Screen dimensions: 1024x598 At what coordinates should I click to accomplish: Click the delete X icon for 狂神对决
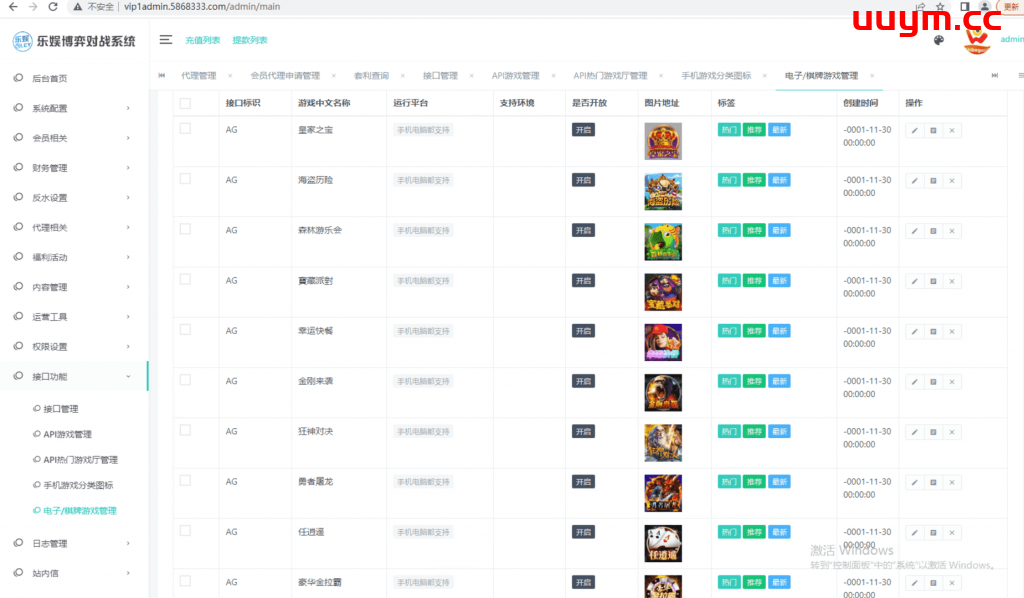click(x=951, y=432)
